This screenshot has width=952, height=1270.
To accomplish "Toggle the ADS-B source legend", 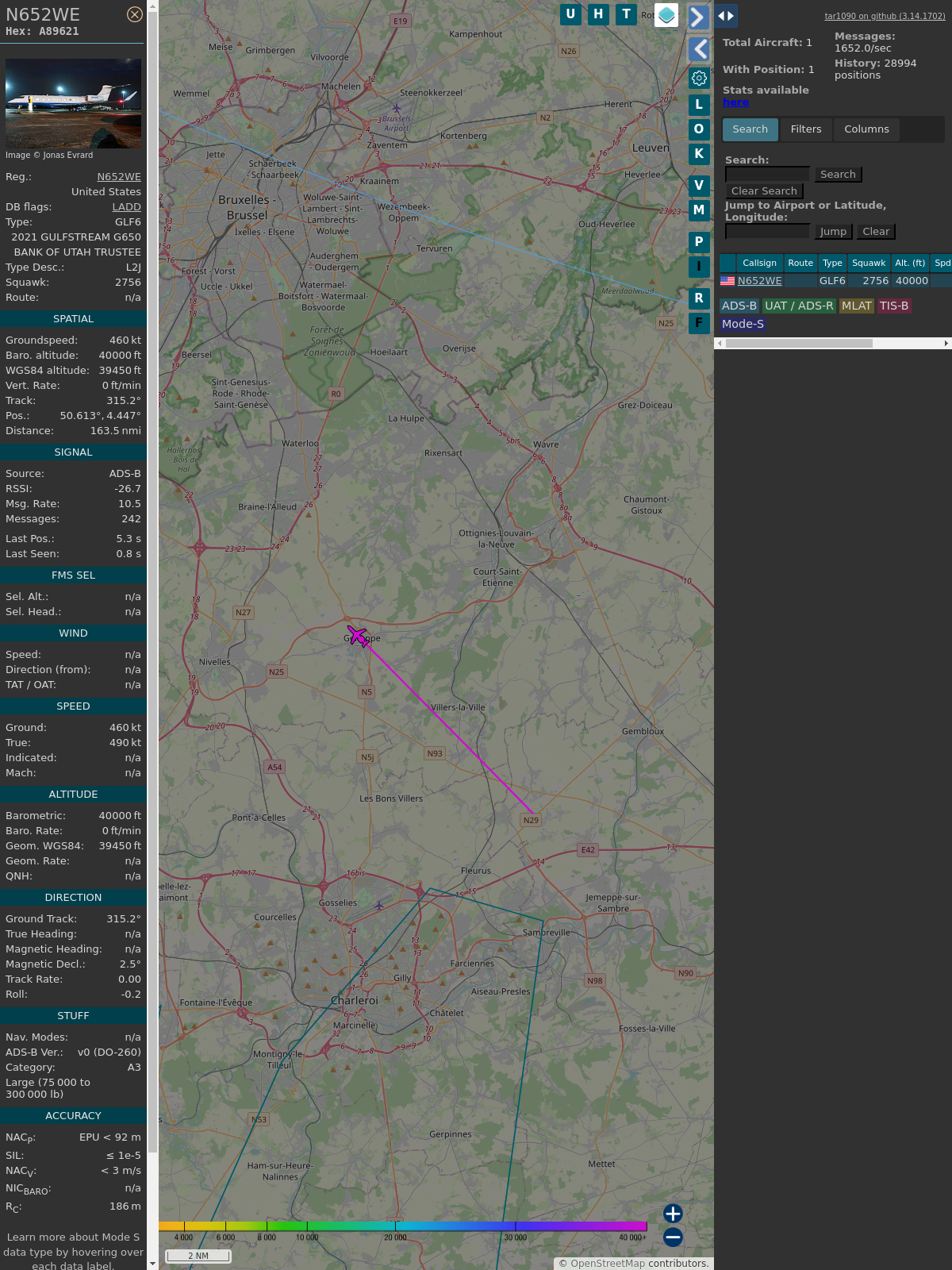I will click(739, 306).
